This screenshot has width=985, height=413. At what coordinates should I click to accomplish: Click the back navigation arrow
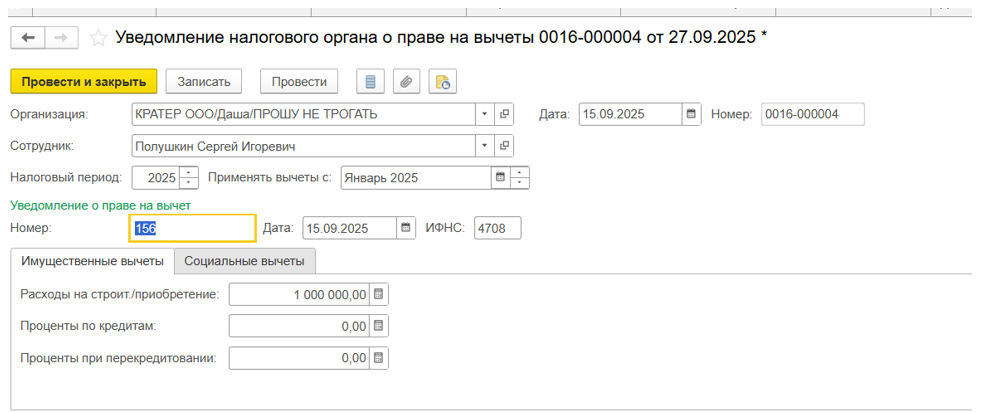[x=27, y=38]
